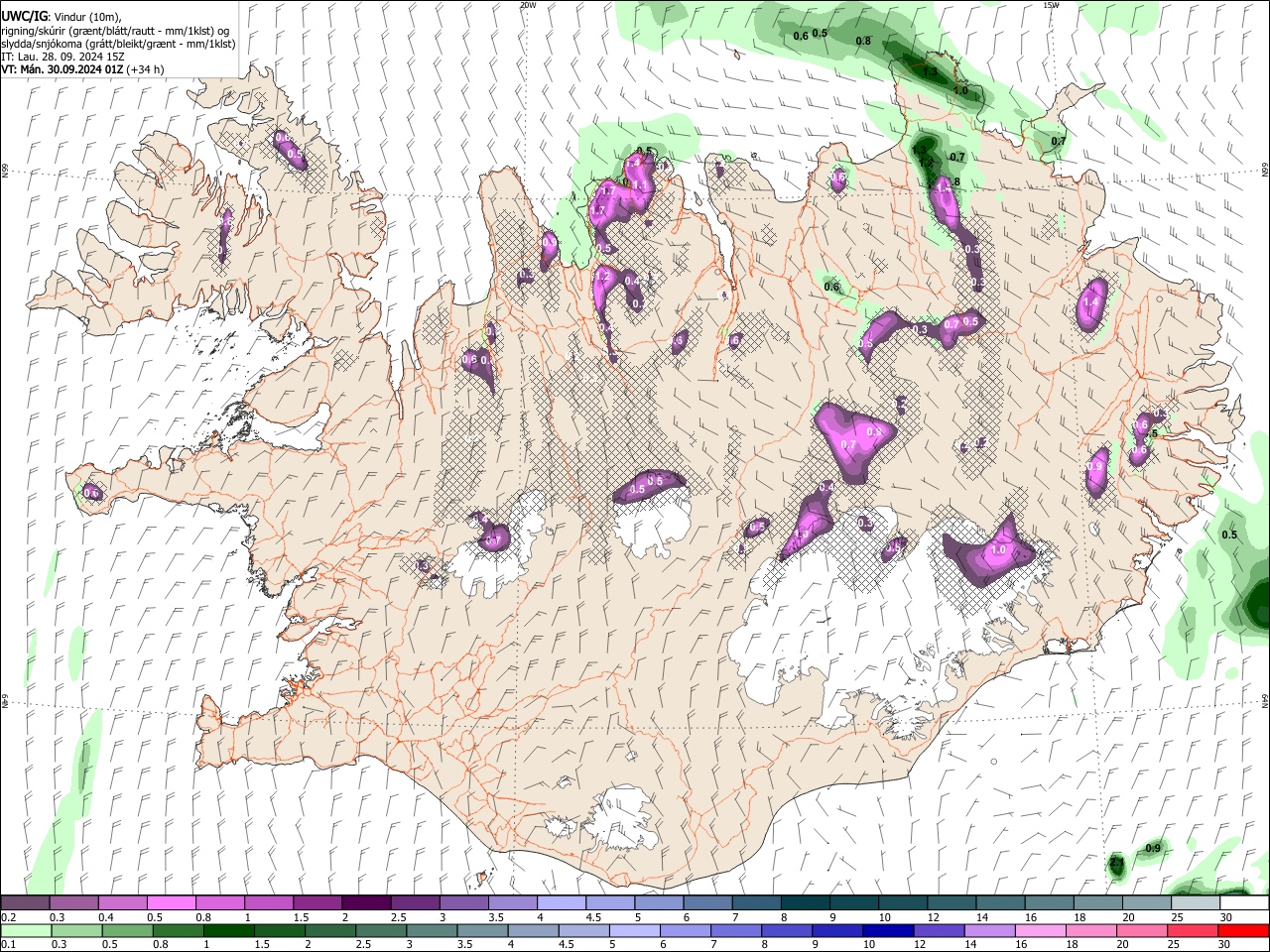The height and width of the screenshot is (952, 1270).
Task: Select the palest green 0.1–0.3 swatch, lower legend
Action: tap(25, 930)
